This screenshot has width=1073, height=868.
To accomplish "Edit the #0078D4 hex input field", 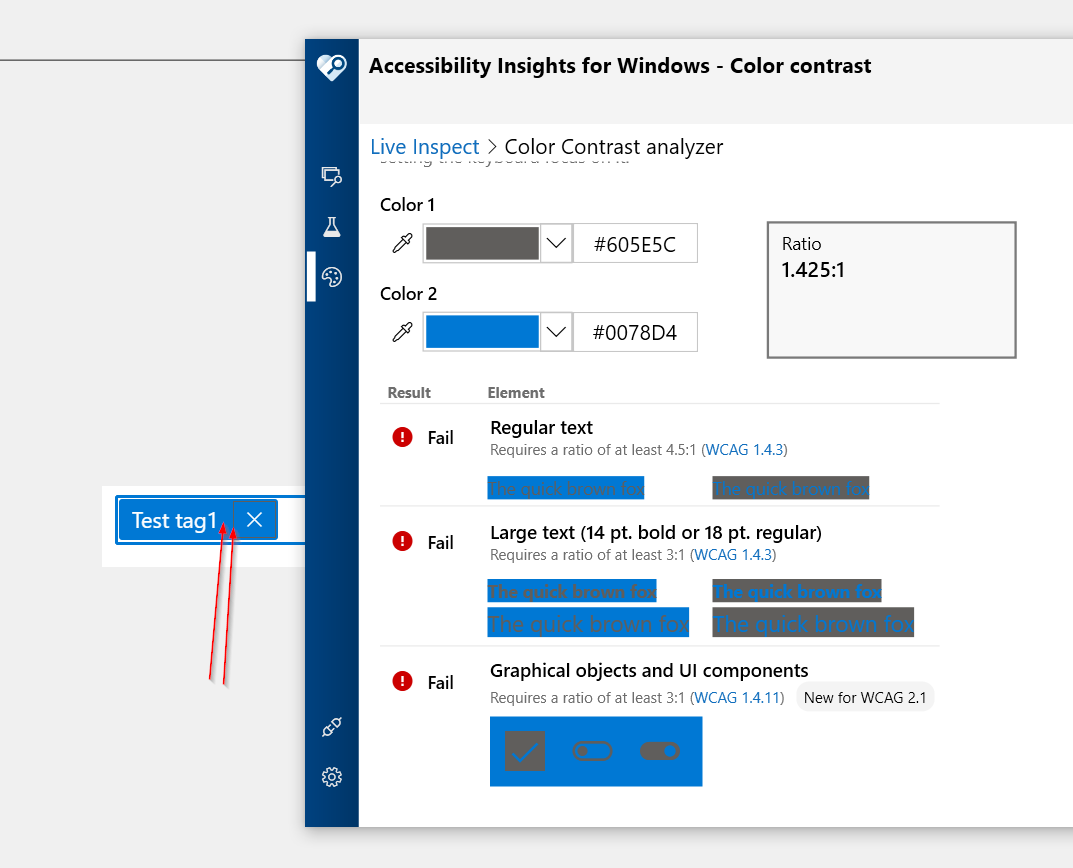I will (635, 333).
